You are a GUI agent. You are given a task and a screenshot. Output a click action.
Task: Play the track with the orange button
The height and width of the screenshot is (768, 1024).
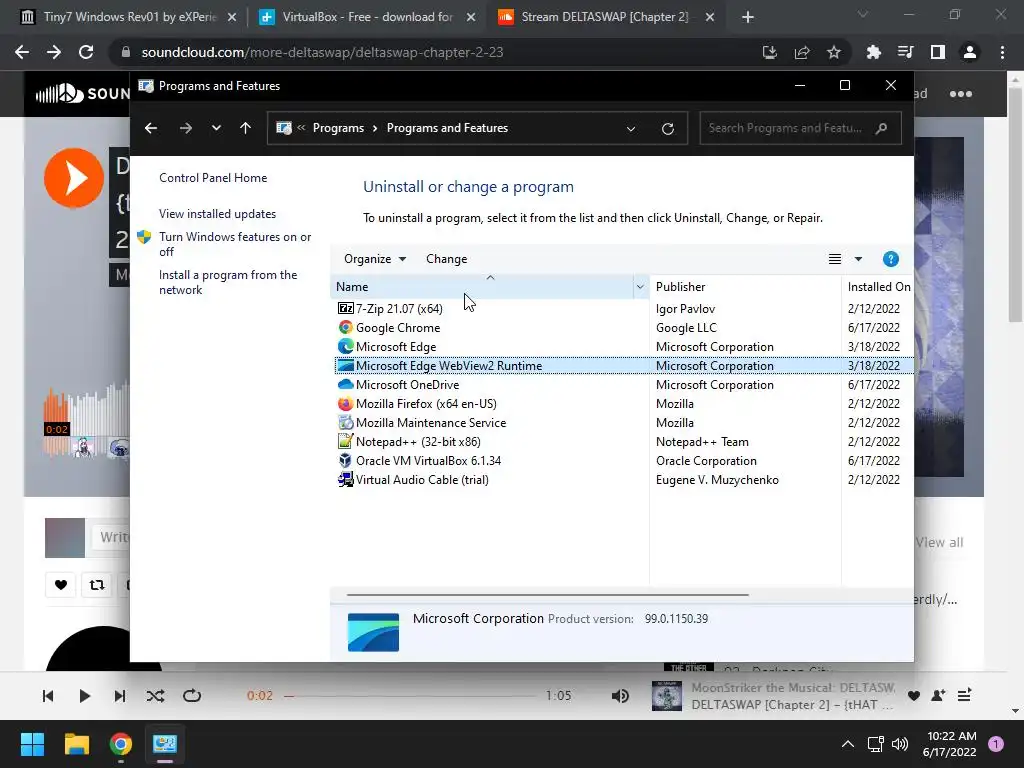coord(74,178)
